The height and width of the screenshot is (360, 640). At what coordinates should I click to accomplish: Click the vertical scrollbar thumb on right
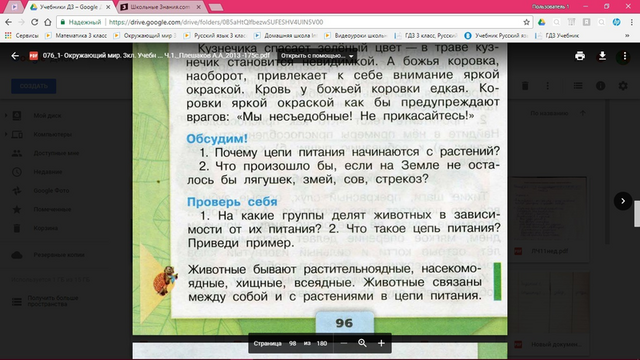click(637, 214)
